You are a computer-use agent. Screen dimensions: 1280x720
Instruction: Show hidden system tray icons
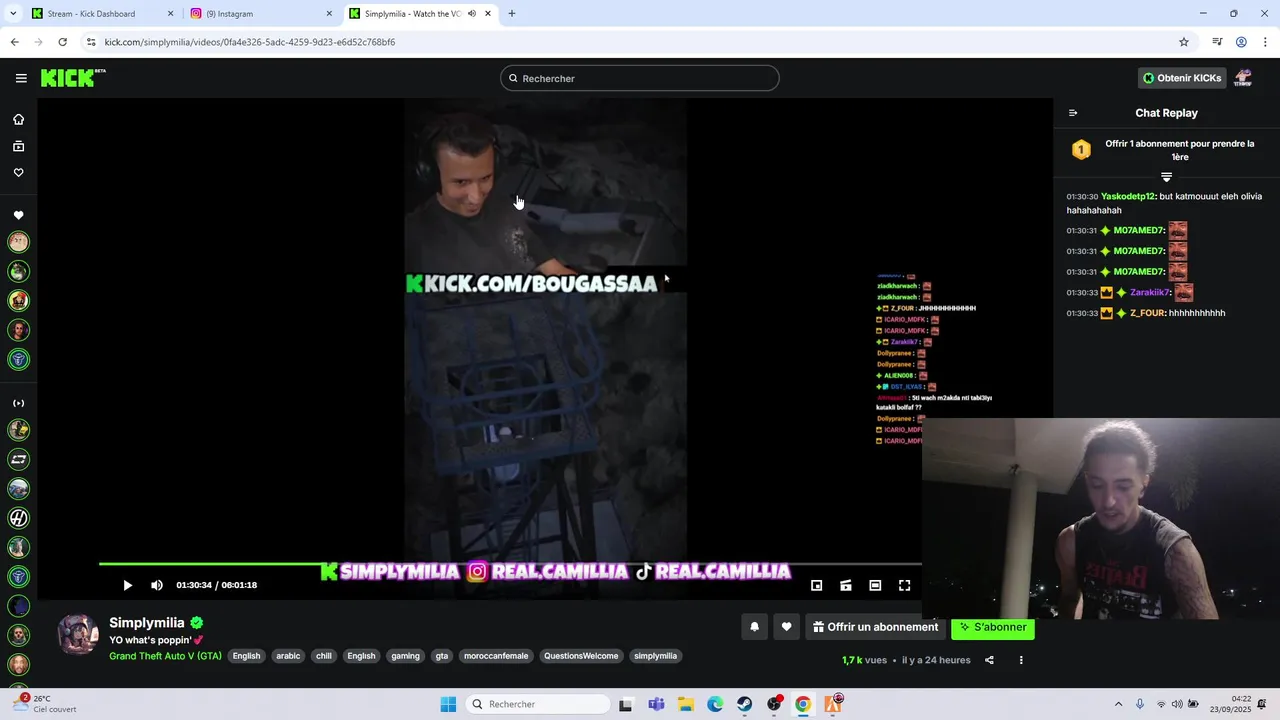click(x=1118, y=704)
